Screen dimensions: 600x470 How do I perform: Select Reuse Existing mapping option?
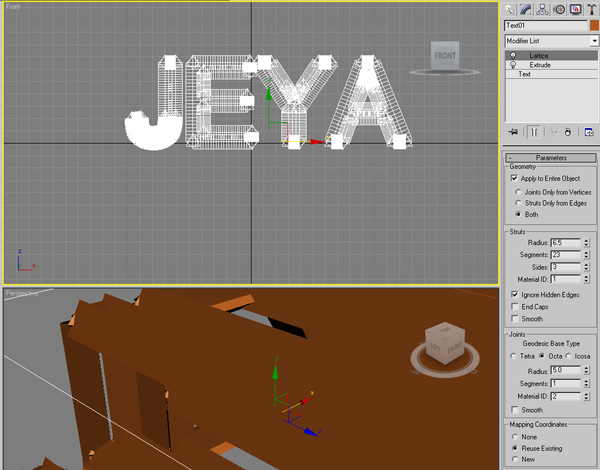click(515, 448)
